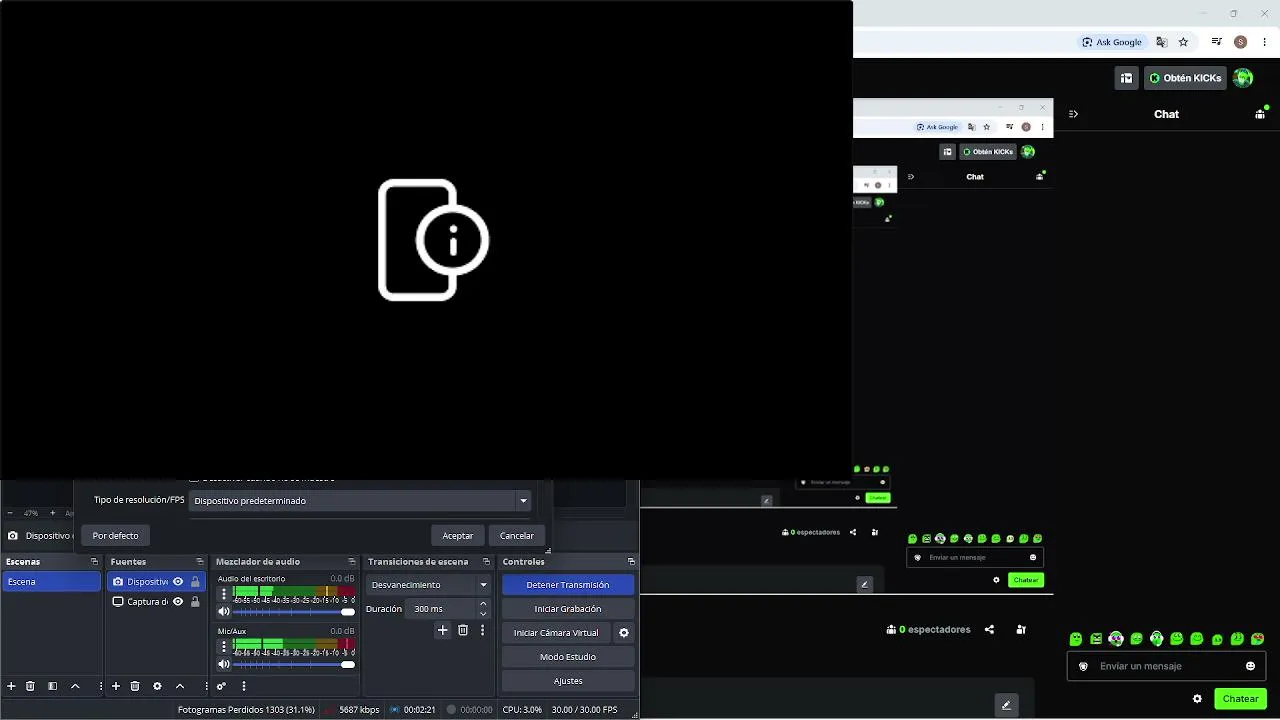Open source properties gear in the Fuentes toolbar
Screen dimensions: 1280x720
pyautogui.click(x=157, y=686)
